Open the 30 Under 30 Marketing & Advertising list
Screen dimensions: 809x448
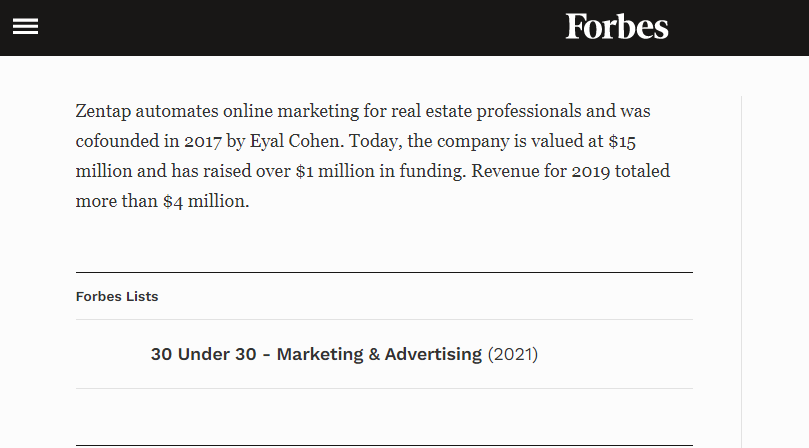click(x=316, y=354)
